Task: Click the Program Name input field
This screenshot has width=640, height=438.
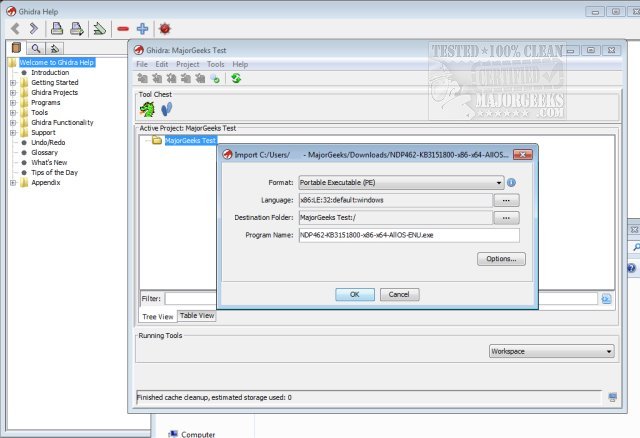Action: coord(409,235)
